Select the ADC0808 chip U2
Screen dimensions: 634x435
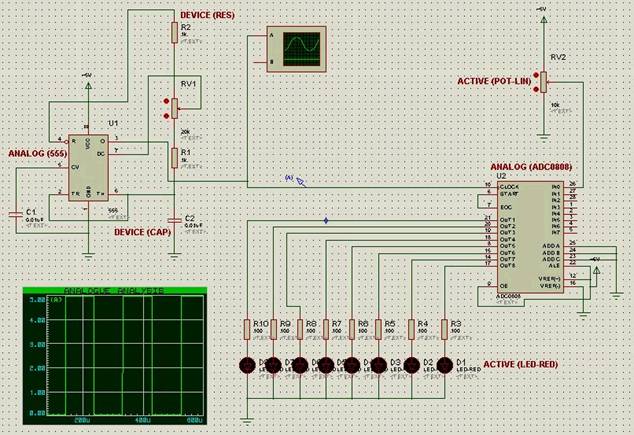coord(530,237)
